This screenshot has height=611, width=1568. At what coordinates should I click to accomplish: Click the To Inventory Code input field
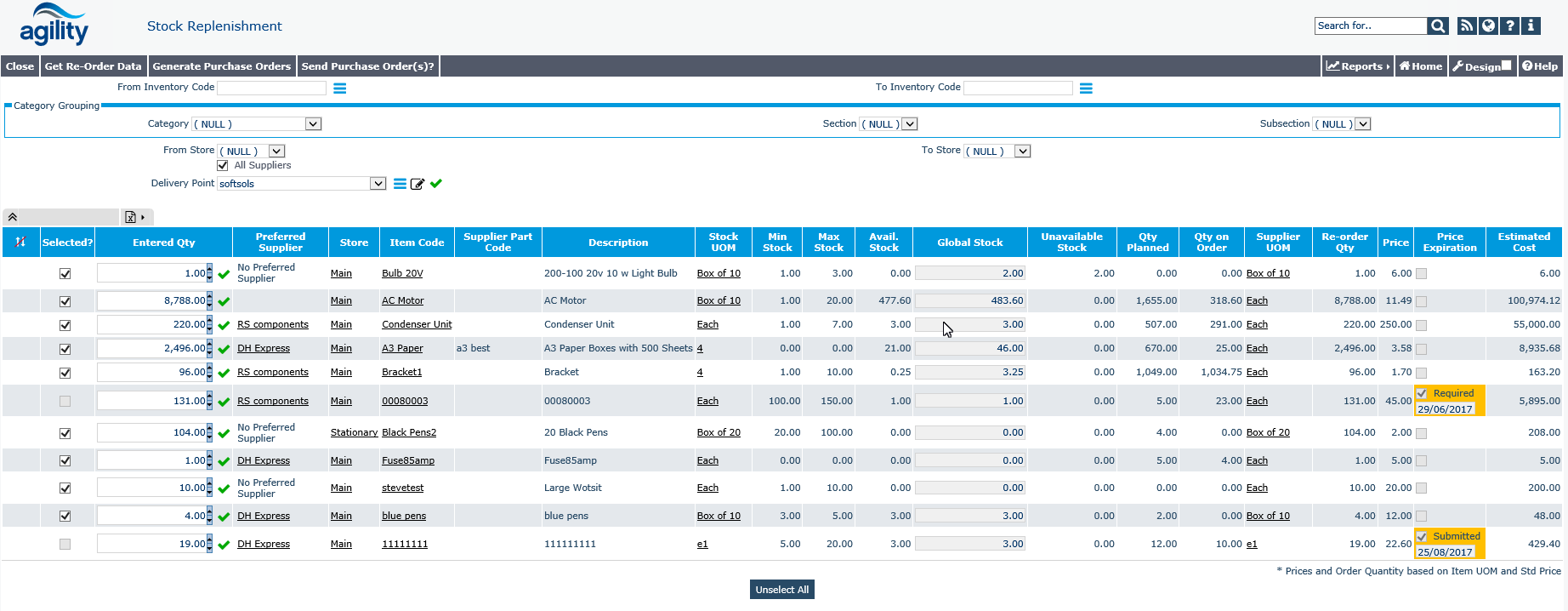point(1018,89)
